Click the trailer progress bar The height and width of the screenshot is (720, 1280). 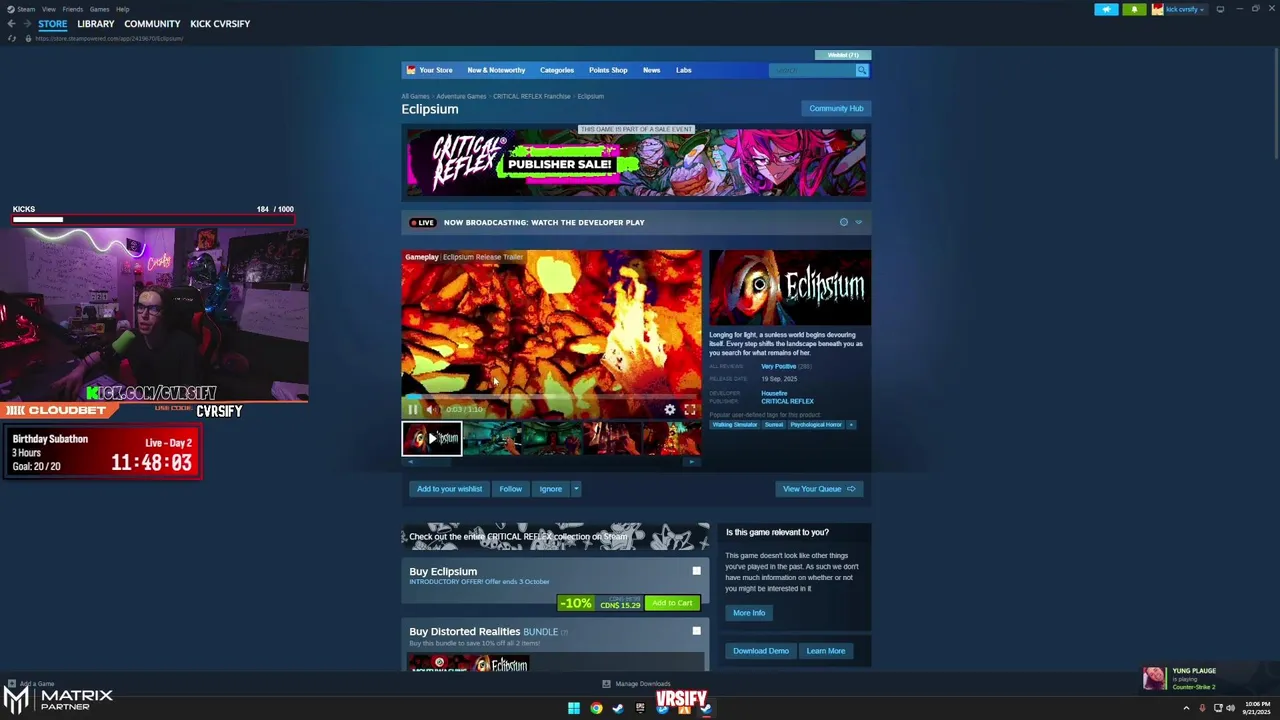(551, 398)
